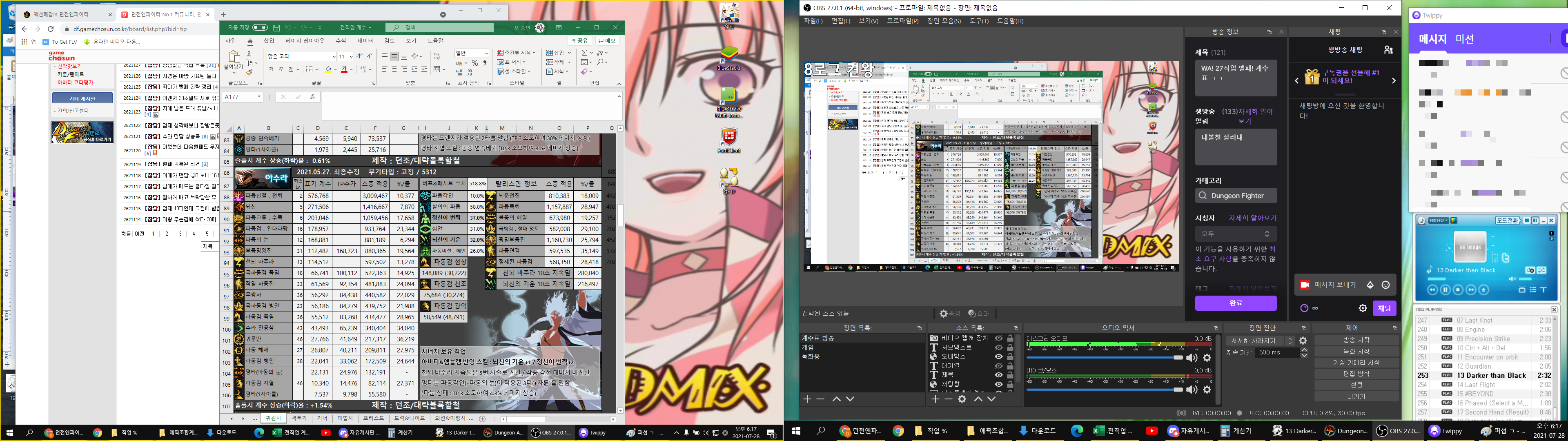Image resolution: width=1568 pixels, height=441 pixels.
Task: Toggle visibility of 비디오 캡쳐 장치 source
Action: [x=999, y=338]
